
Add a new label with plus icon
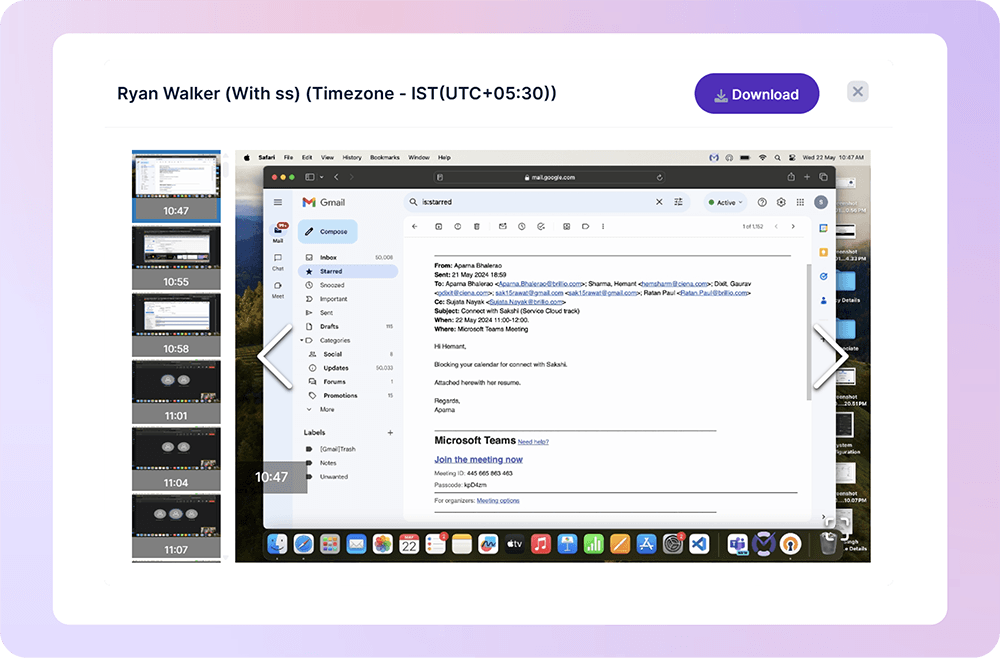(390, 432)
